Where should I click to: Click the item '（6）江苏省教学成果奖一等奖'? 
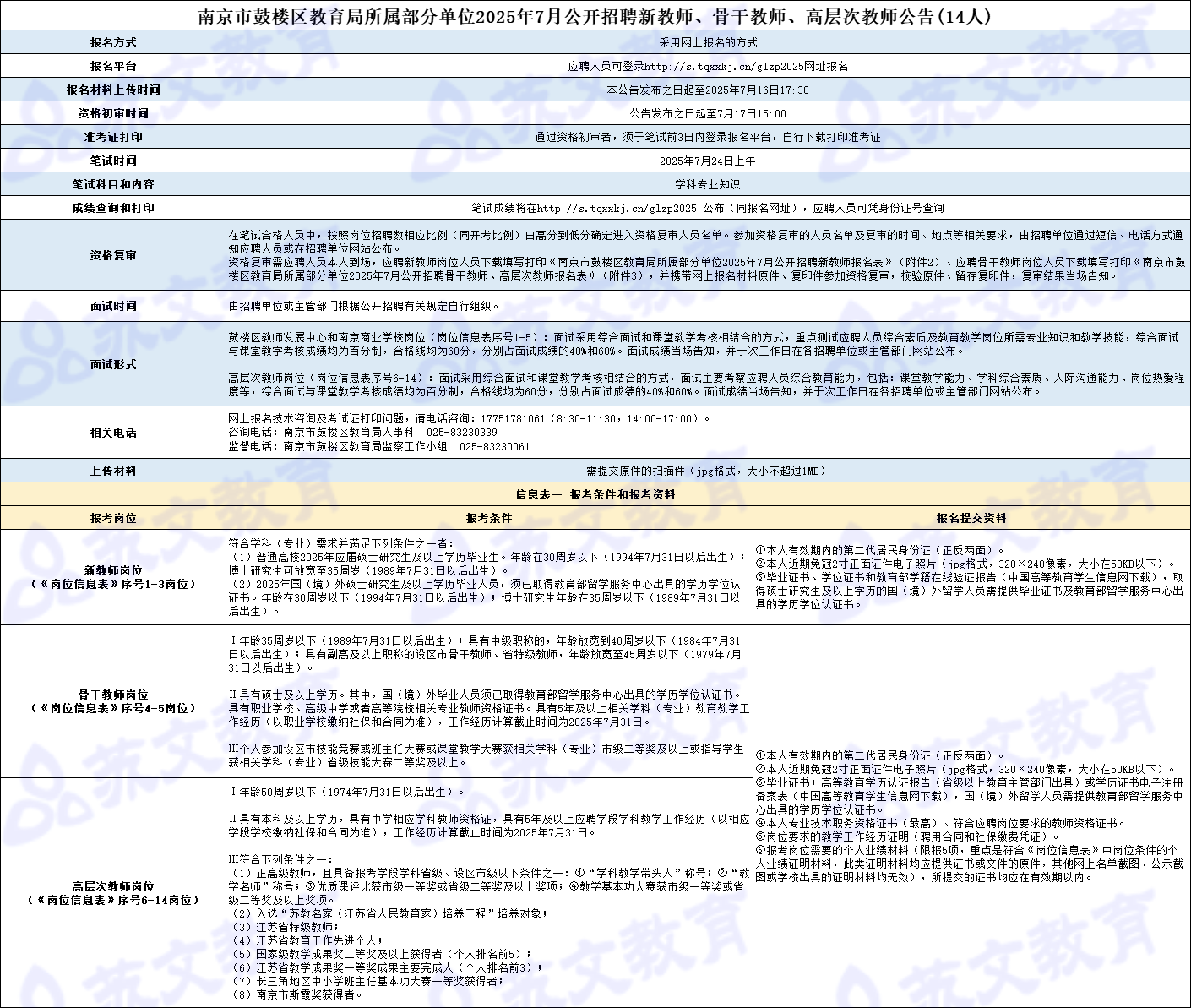tap(386, 967)
